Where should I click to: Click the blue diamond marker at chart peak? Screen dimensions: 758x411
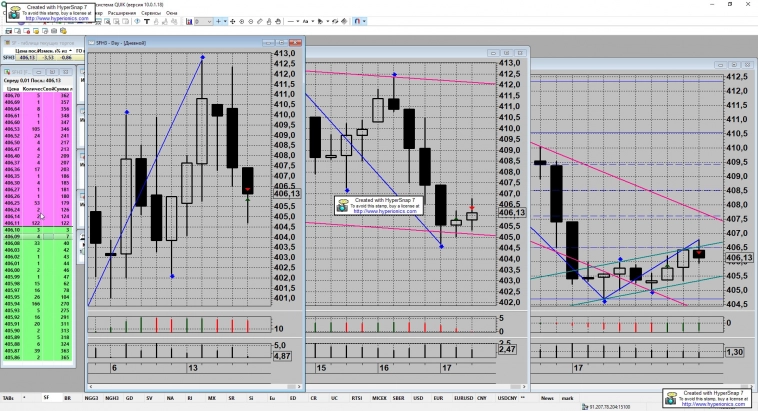point(203,57)
